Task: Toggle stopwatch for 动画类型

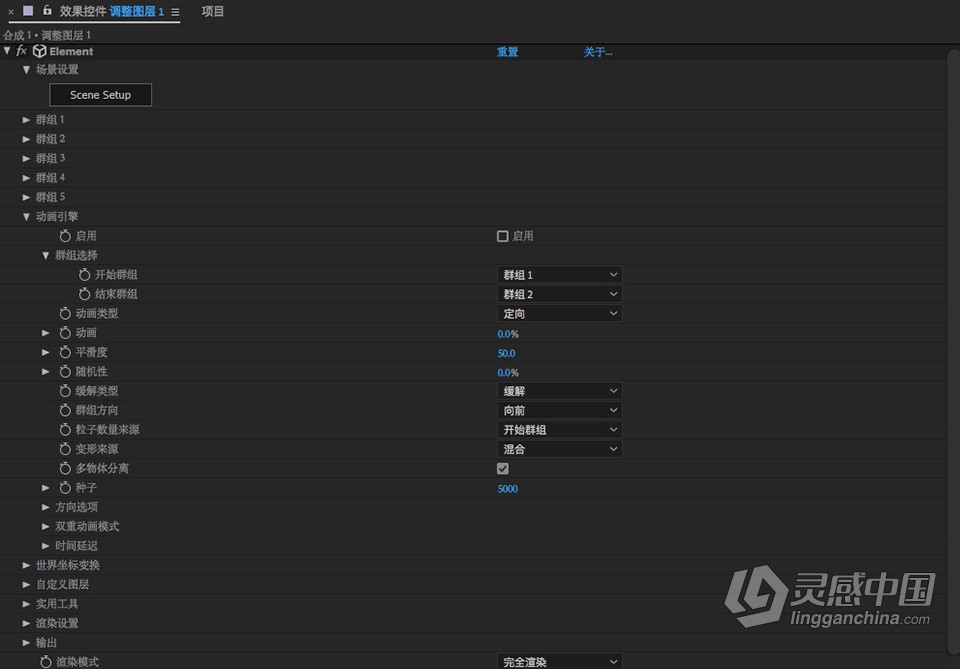Action: pyautogui.click(x=66, y=313)
